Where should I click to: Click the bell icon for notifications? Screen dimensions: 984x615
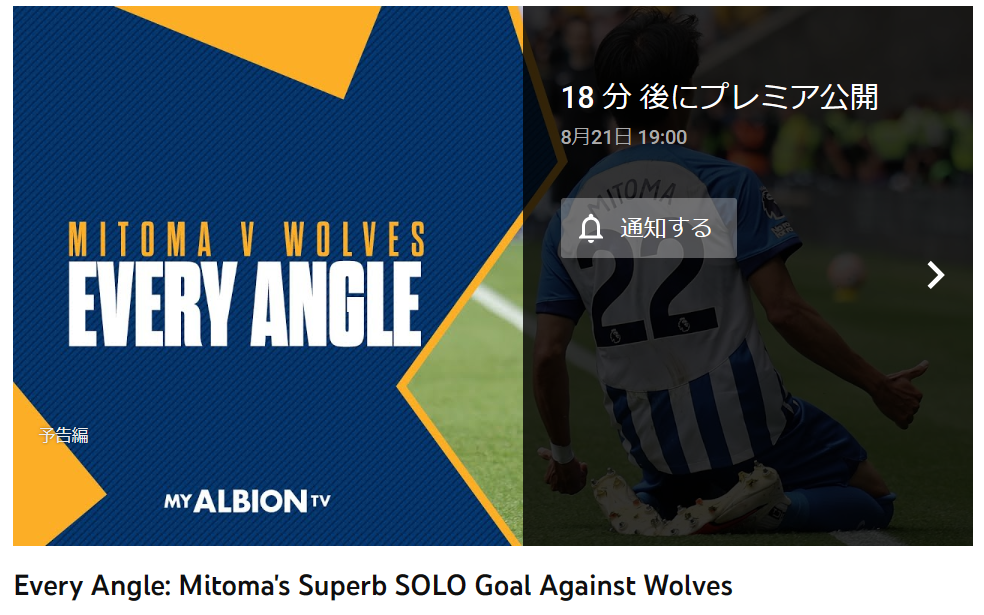click(591, 228)
